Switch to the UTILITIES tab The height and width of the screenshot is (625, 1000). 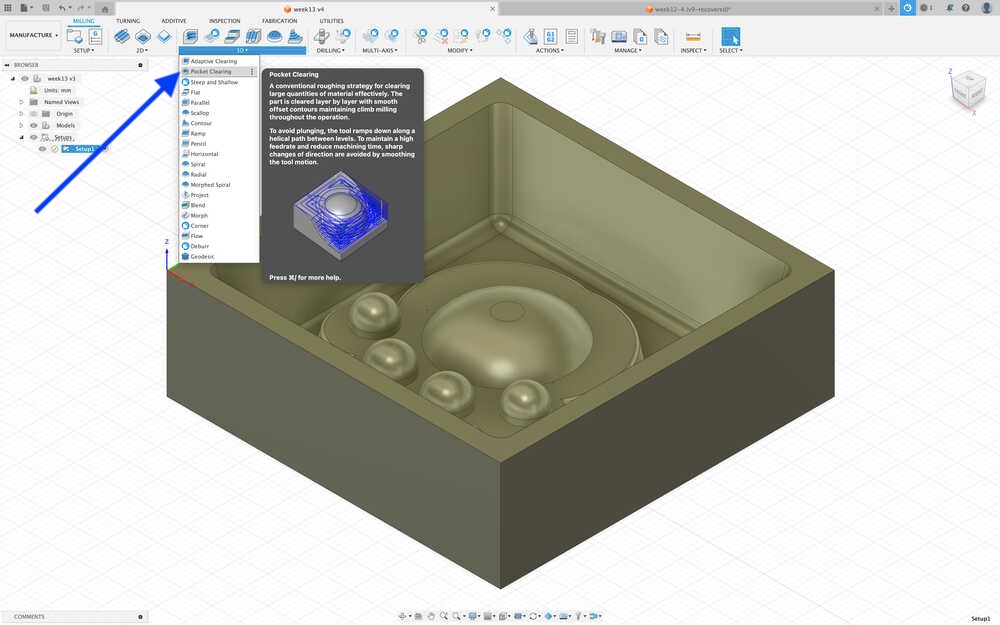point(331,21)
